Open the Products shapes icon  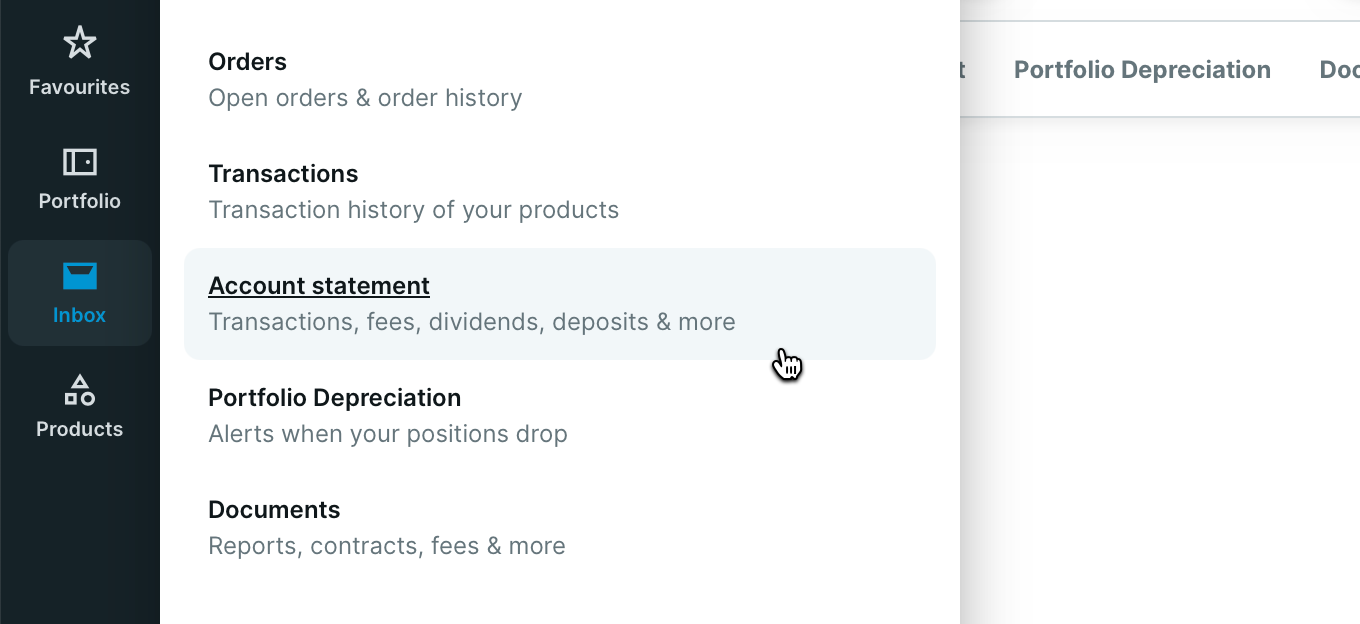pos(79,390)
